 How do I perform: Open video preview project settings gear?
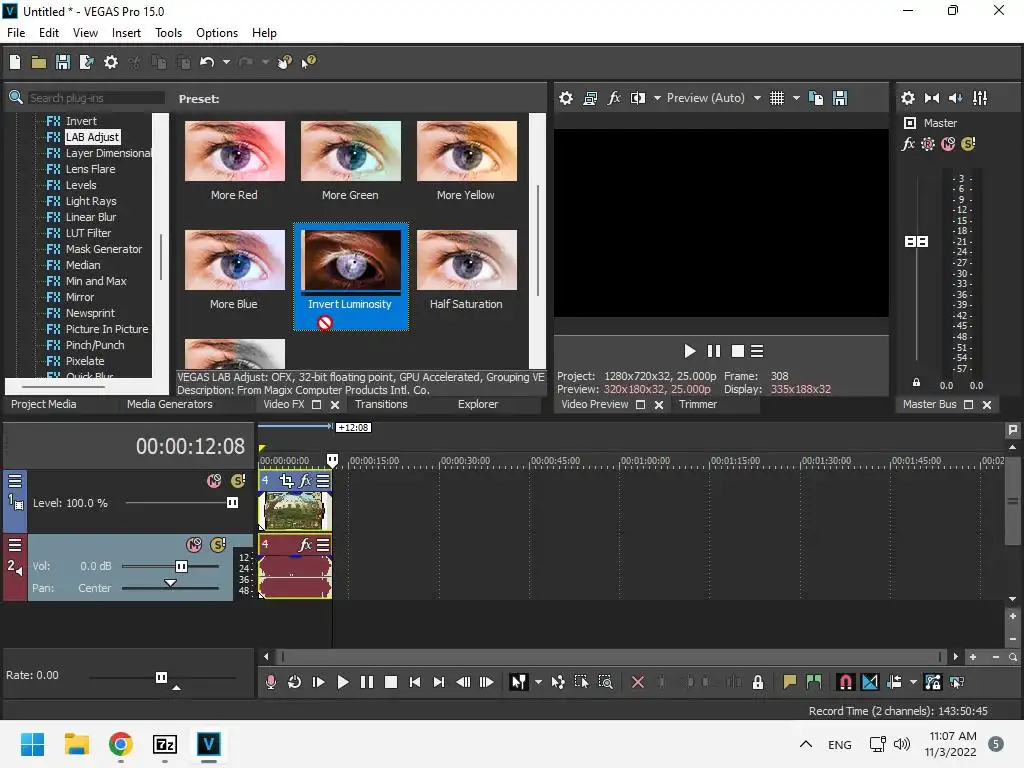click(566, 98)
